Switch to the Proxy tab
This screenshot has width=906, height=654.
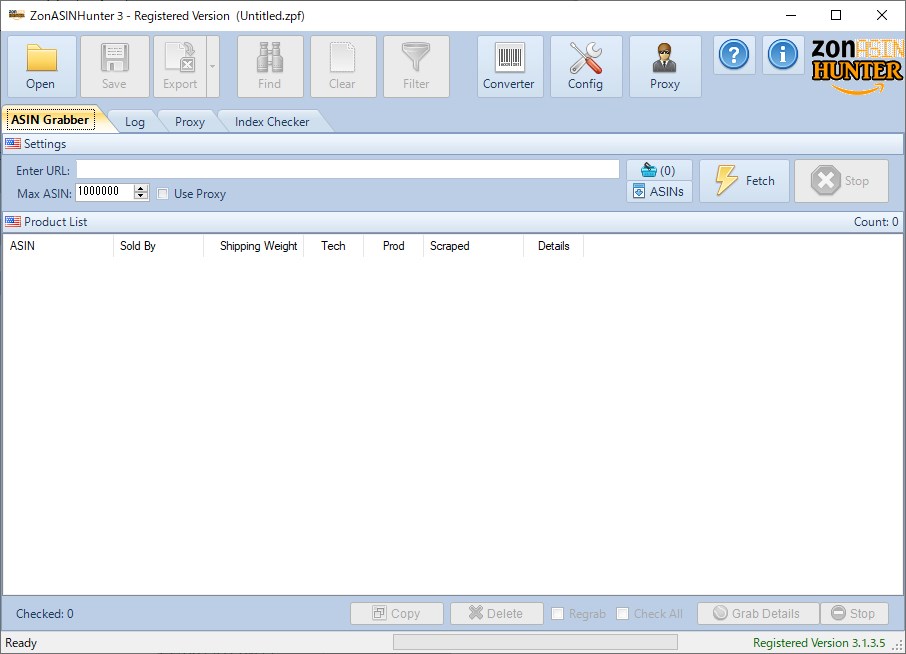(x=190, y=122)
